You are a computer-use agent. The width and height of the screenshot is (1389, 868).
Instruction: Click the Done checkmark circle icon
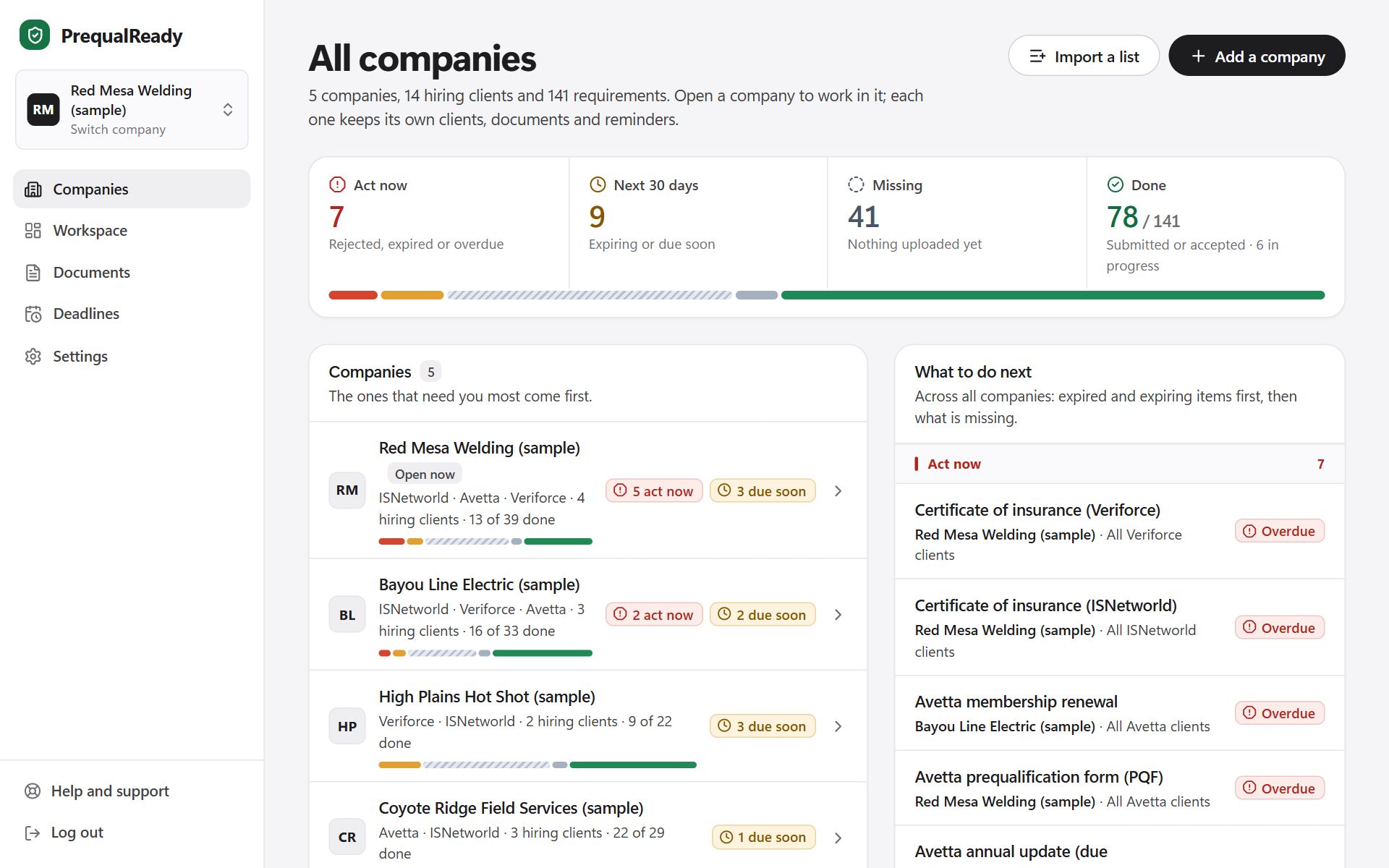click(1116, 184)
